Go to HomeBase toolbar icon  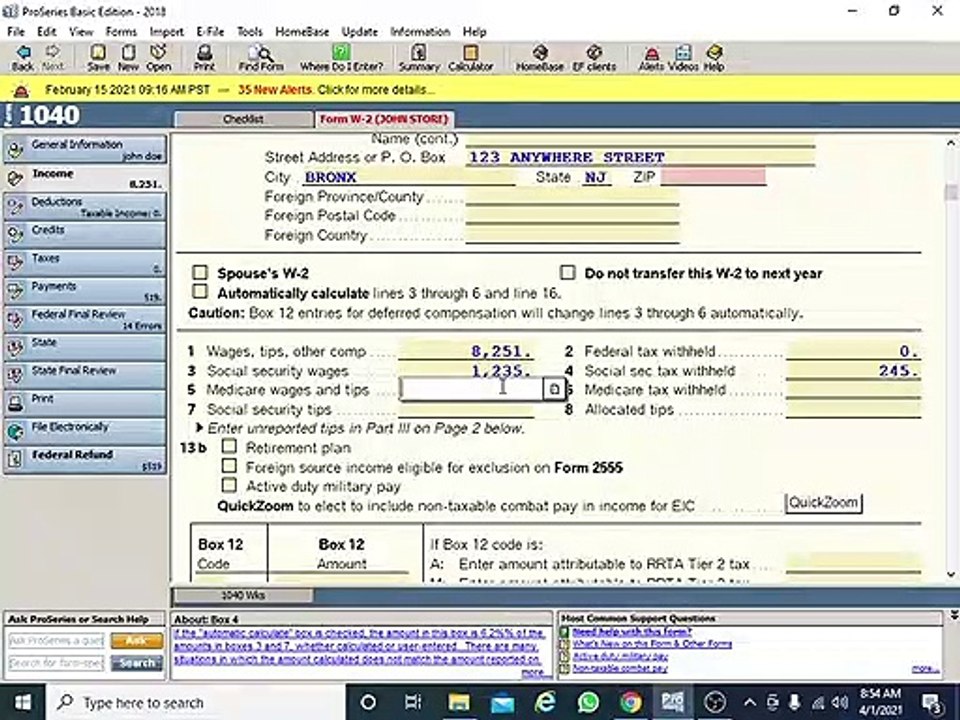[x=539, y=58]
